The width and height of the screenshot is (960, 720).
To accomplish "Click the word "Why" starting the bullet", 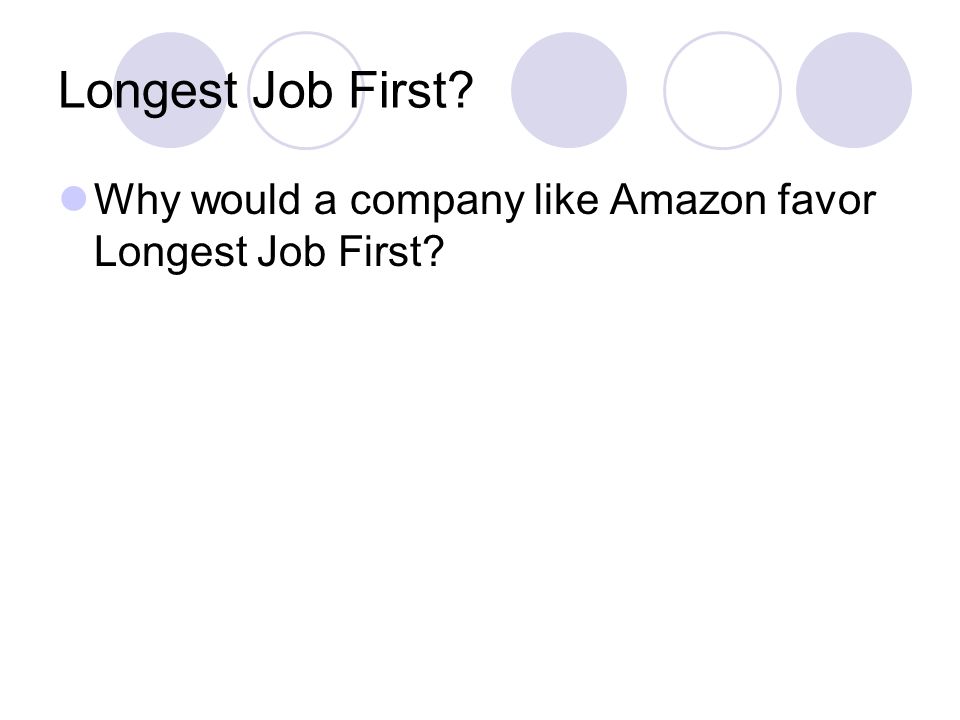I will point(137,202).
